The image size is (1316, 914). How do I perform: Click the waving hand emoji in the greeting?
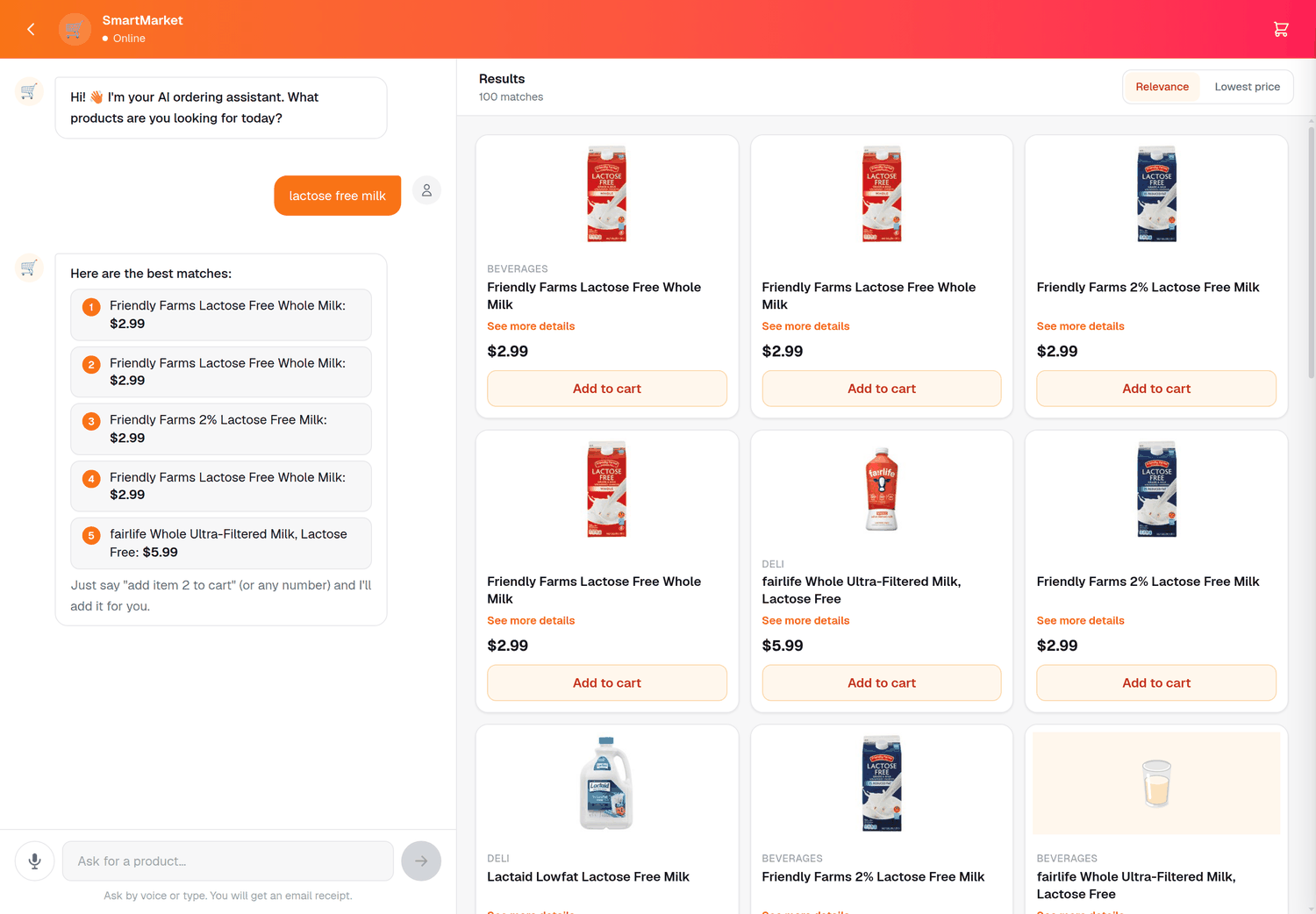point(97,97)
